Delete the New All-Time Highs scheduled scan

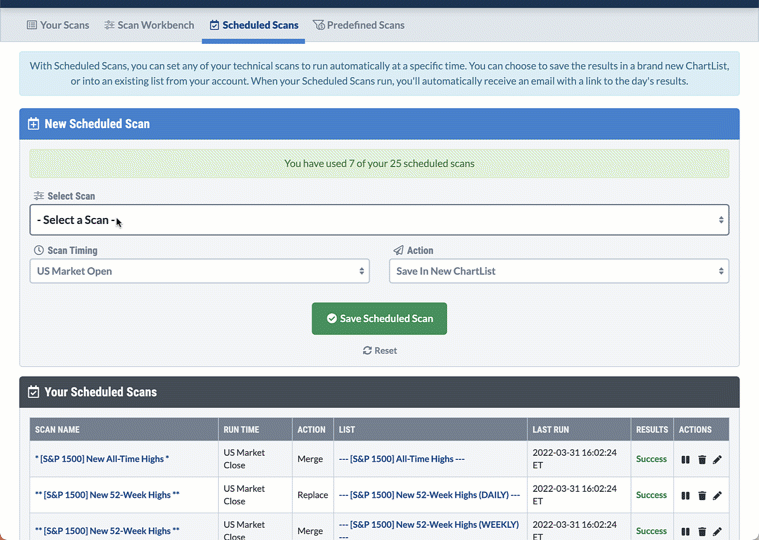(701, 460)
